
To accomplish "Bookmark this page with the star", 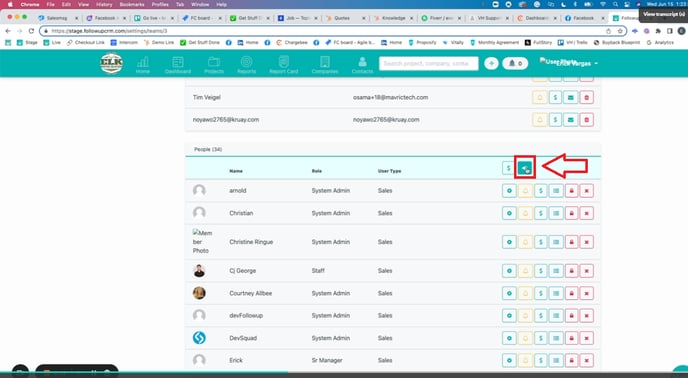I will (x=620, y=31).
